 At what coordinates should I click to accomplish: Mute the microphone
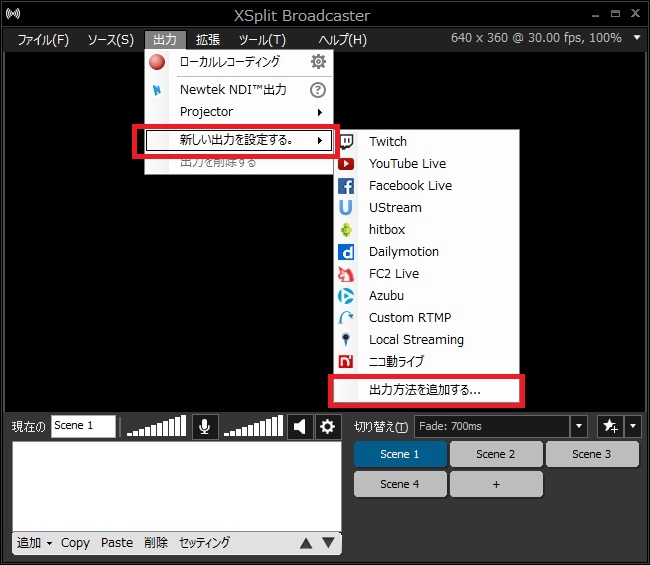pyautogui.click(x=204, y=426)
